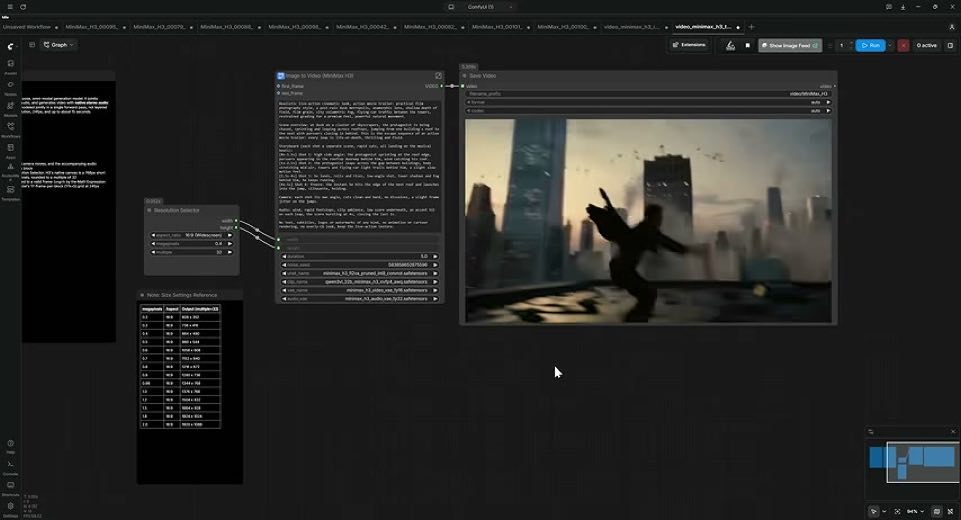Open the 94% zoom level dropdown

point(915,511)
